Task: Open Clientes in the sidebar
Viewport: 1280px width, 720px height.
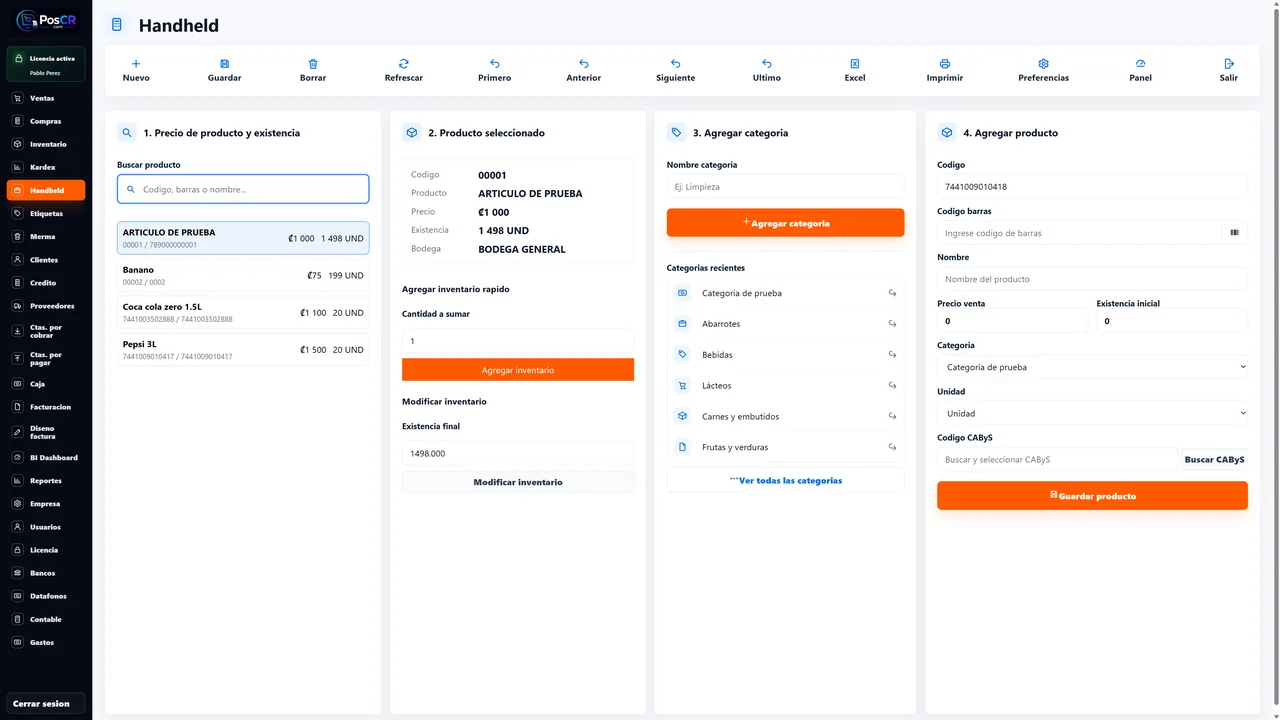Action: pyautogui.click(x=46, y=259)
